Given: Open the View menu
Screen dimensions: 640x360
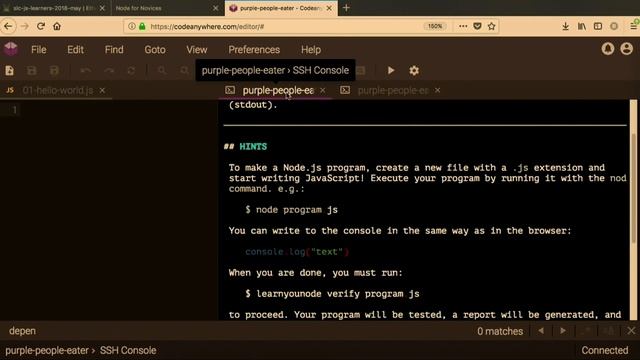Looking at the screenshot, I should click(197, 50).
